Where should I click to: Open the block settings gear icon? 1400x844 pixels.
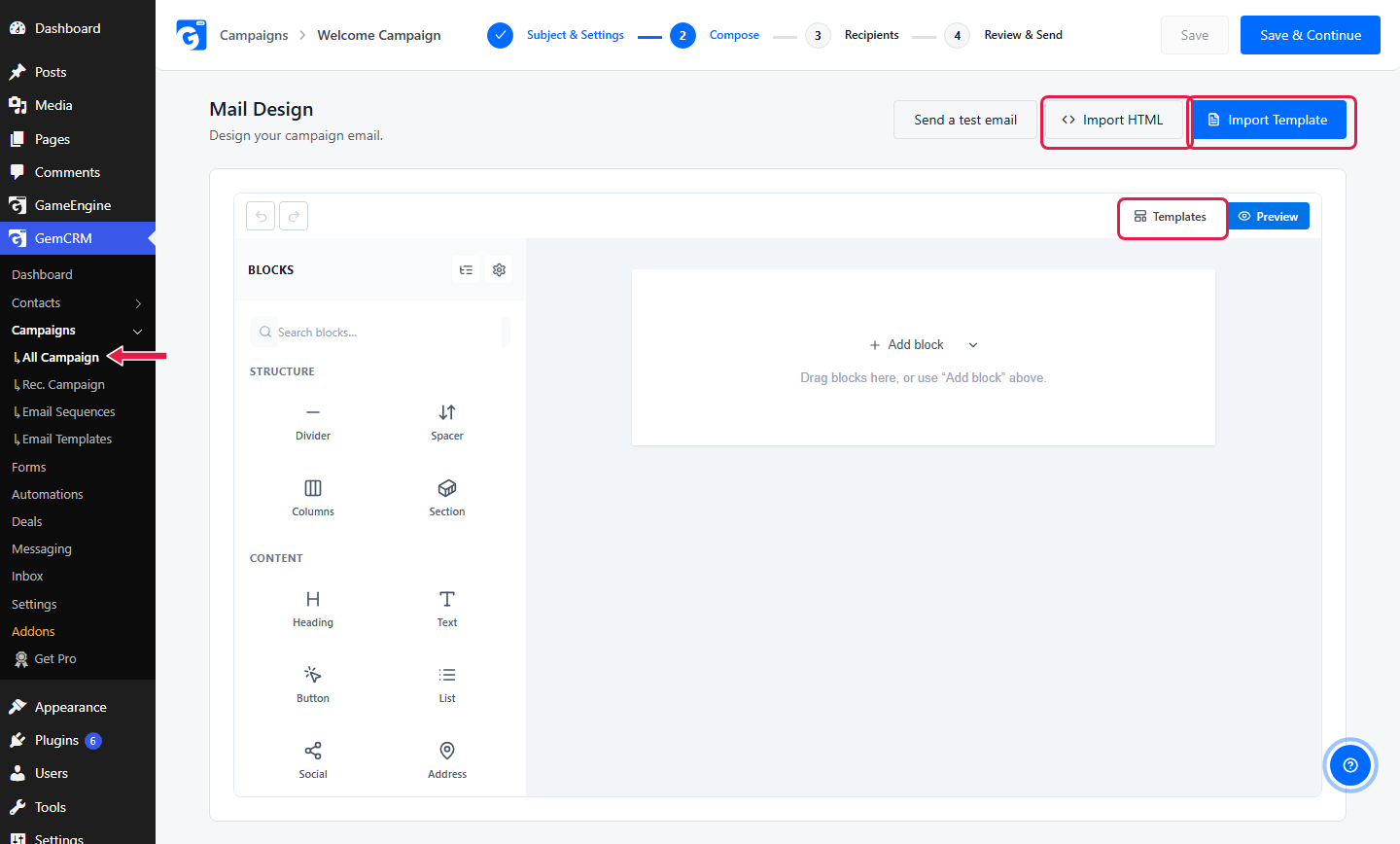point(499,270)
